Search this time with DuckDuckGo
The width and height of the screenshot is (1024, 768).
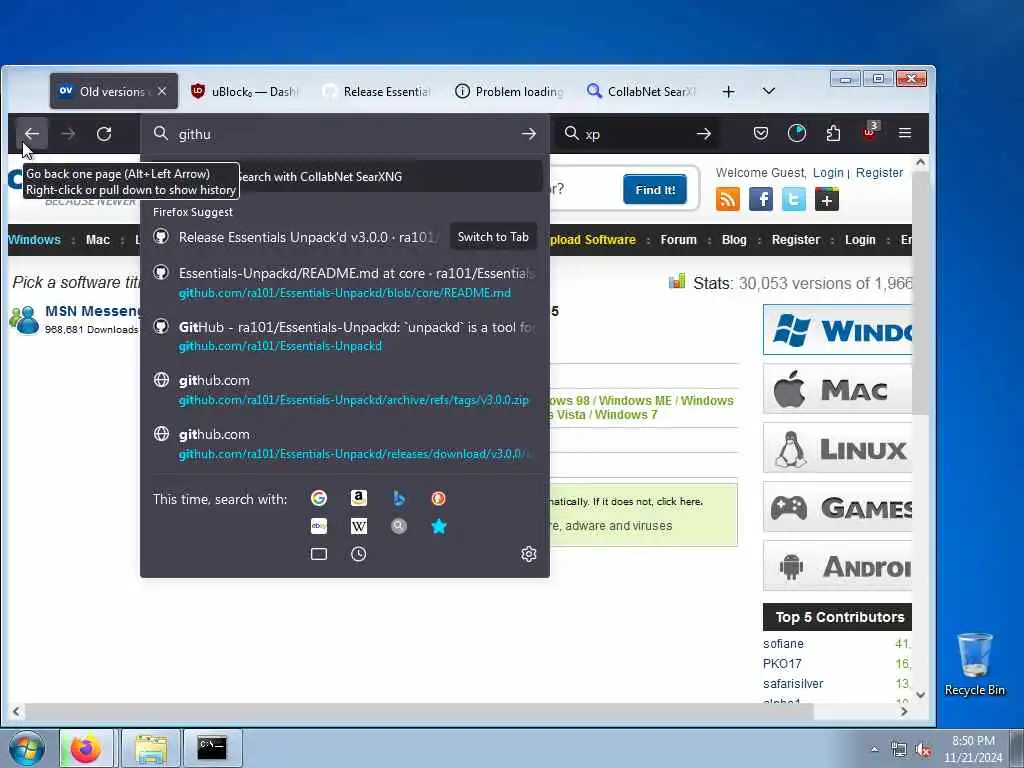click(438, 498)
